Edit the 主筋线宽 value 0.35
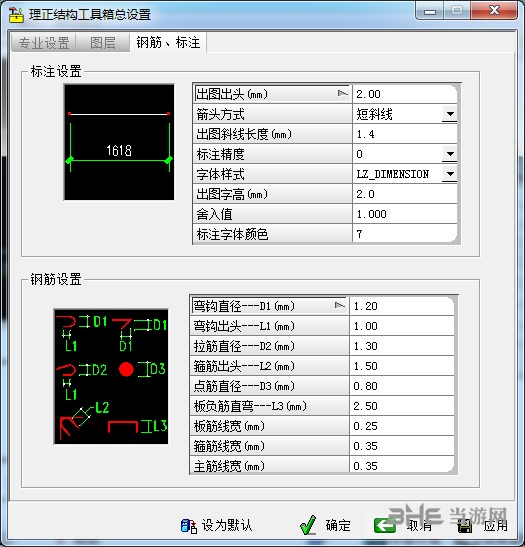Image resolution: width=525 pixels, height=547 pixels. [402, 465]
